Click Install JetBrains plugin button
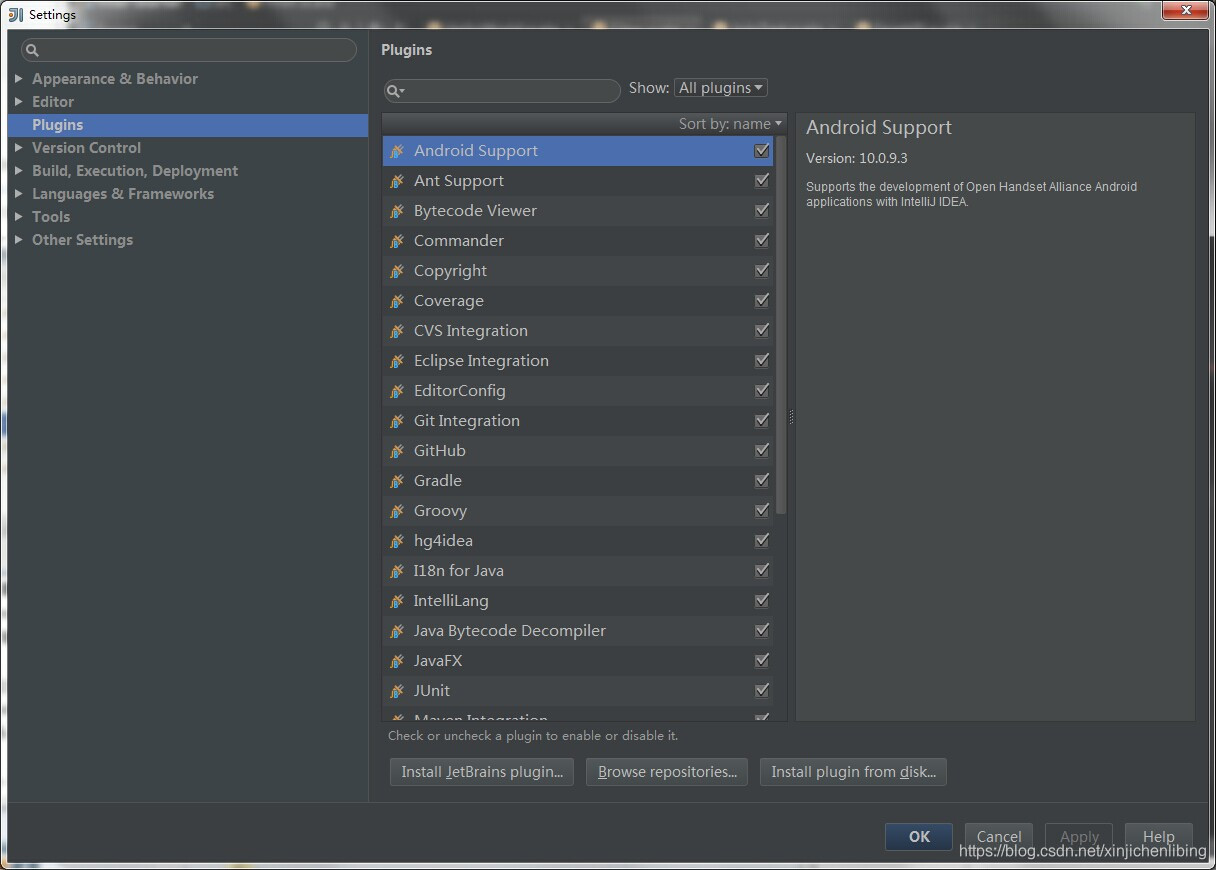 pos(482,772)
